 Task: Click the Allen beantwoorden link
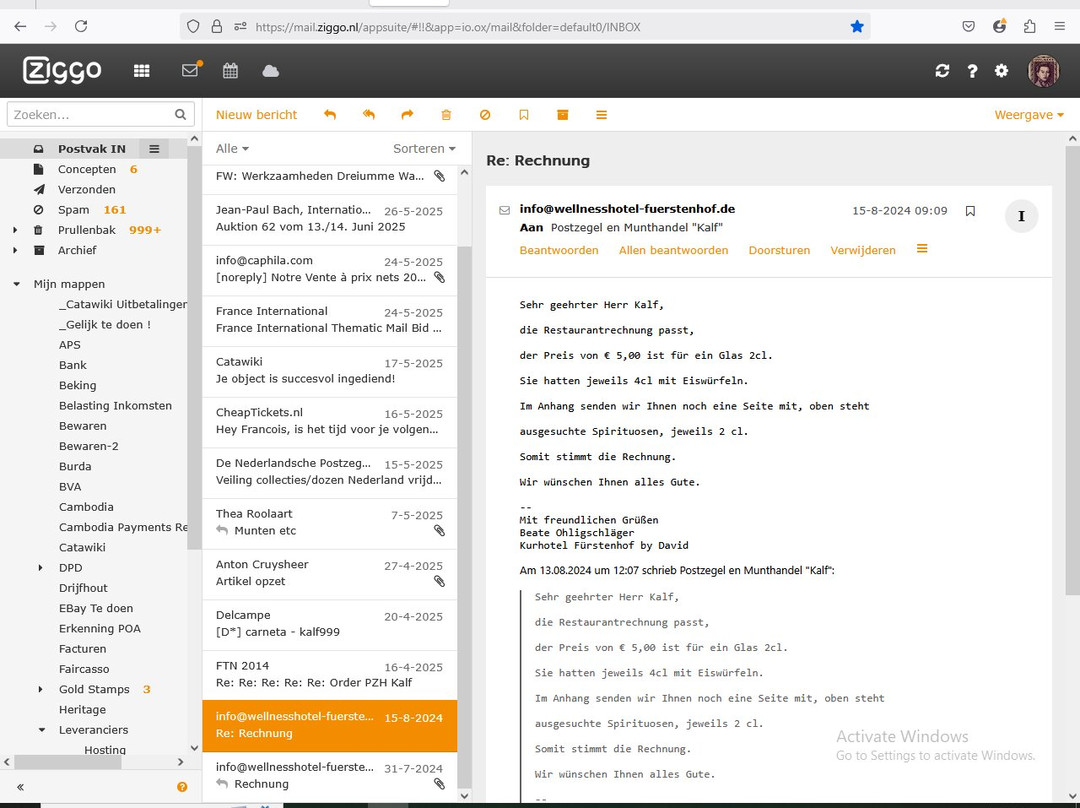pos(673,251)
